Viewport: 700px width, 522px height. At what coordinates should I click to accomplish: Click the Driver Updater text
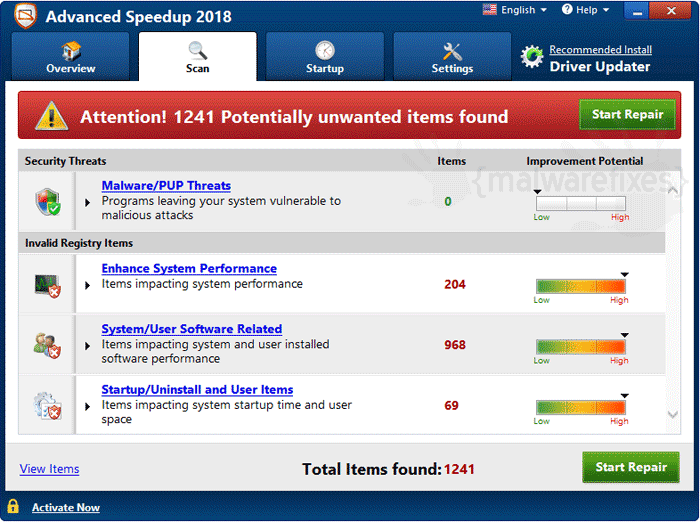click(600, 67)
